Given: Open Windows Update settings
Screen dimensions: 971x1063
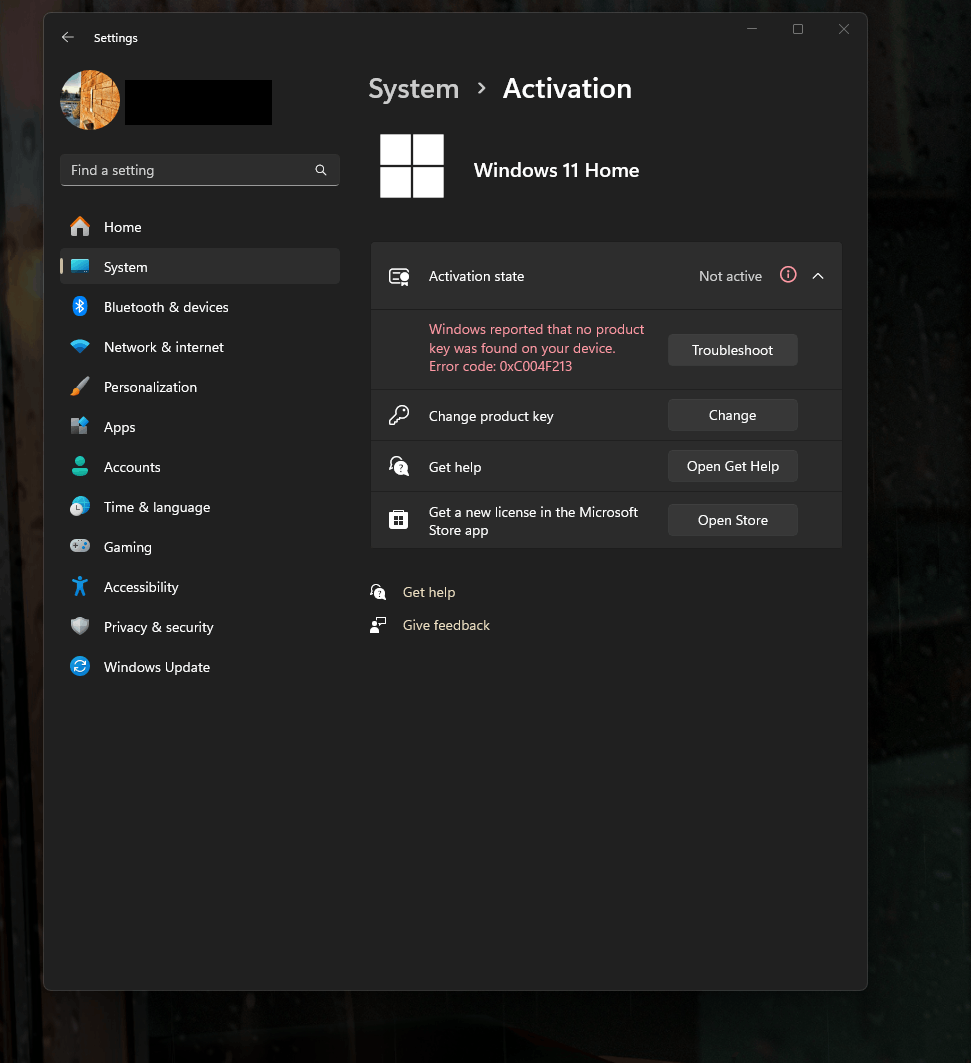Looking at the screenshot, I should tap(157, 667).
